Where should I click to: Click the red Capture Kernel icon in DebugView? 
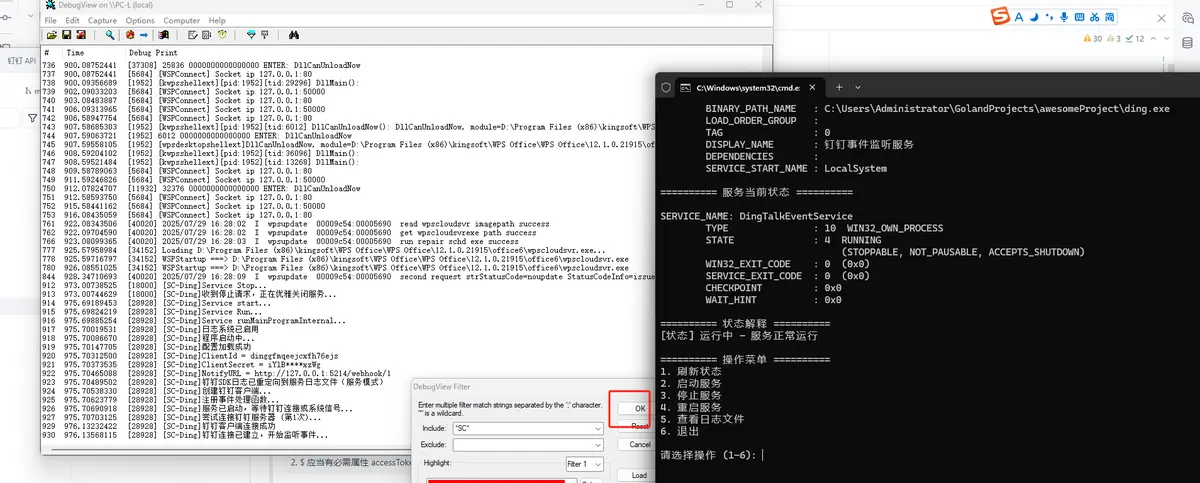tap(130, 35)
